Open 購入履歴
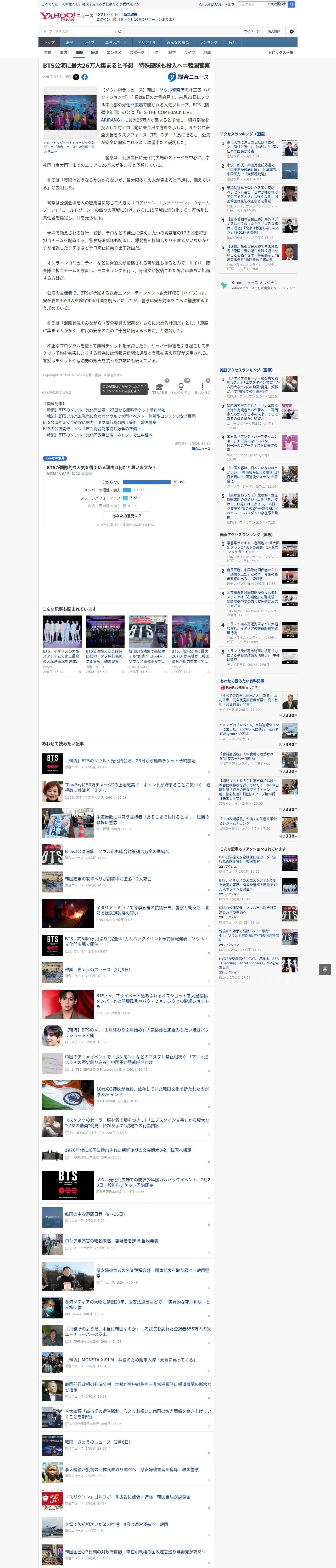336x1568 pixels. click(274, 31)
